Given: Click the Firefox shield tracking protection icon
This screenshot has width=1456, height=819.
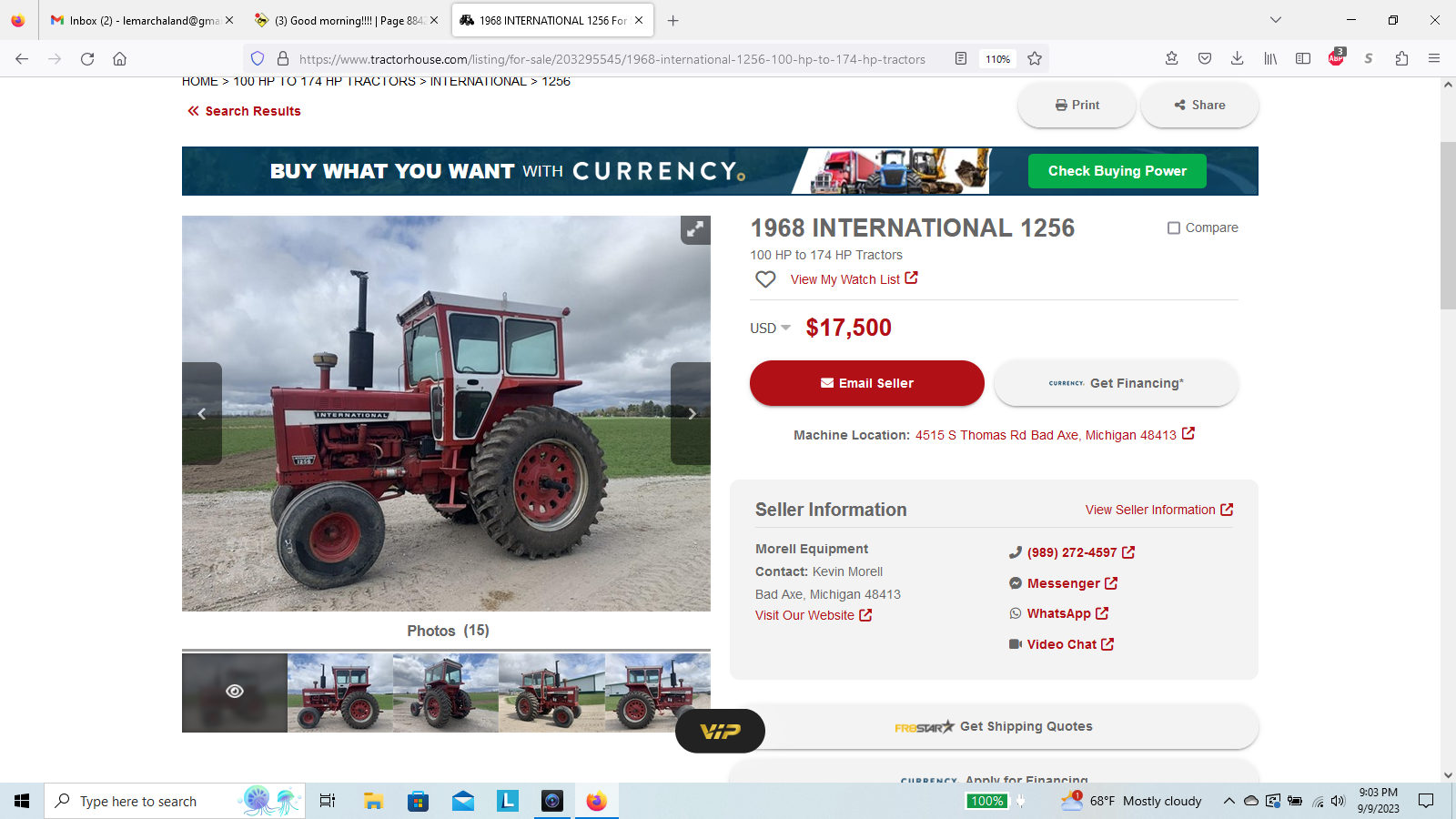Looking at the screenshot, I should [x=258, y=58].
